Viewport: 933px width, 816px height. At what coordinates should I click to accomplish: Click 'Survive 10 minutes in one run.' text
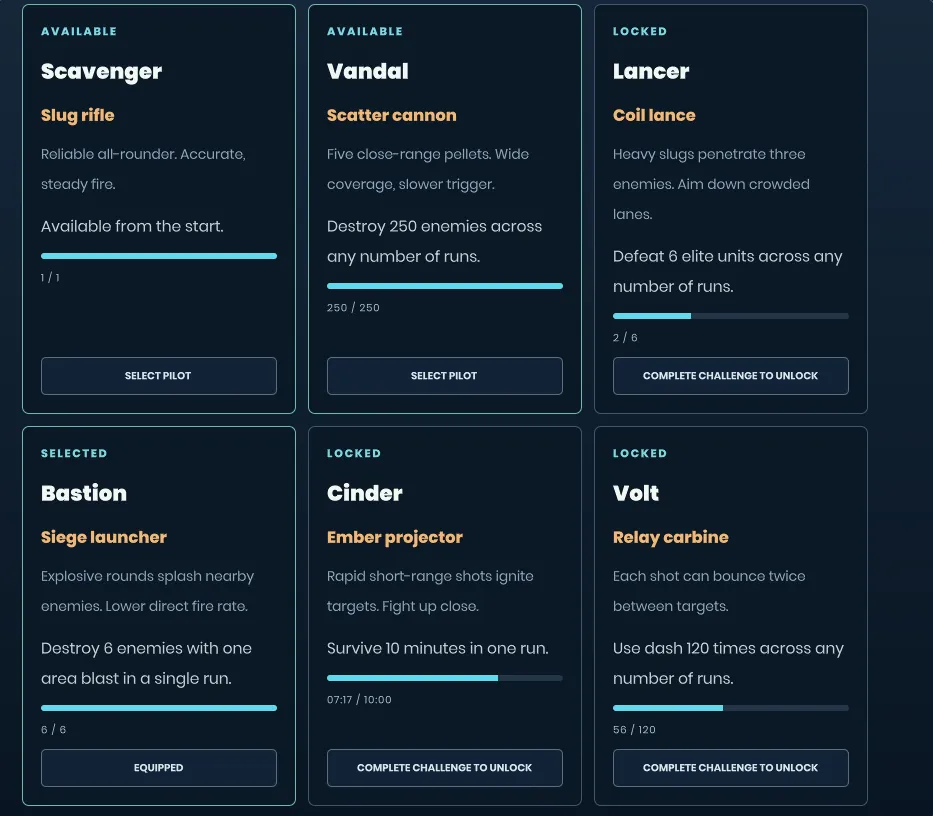click(437, 648)
